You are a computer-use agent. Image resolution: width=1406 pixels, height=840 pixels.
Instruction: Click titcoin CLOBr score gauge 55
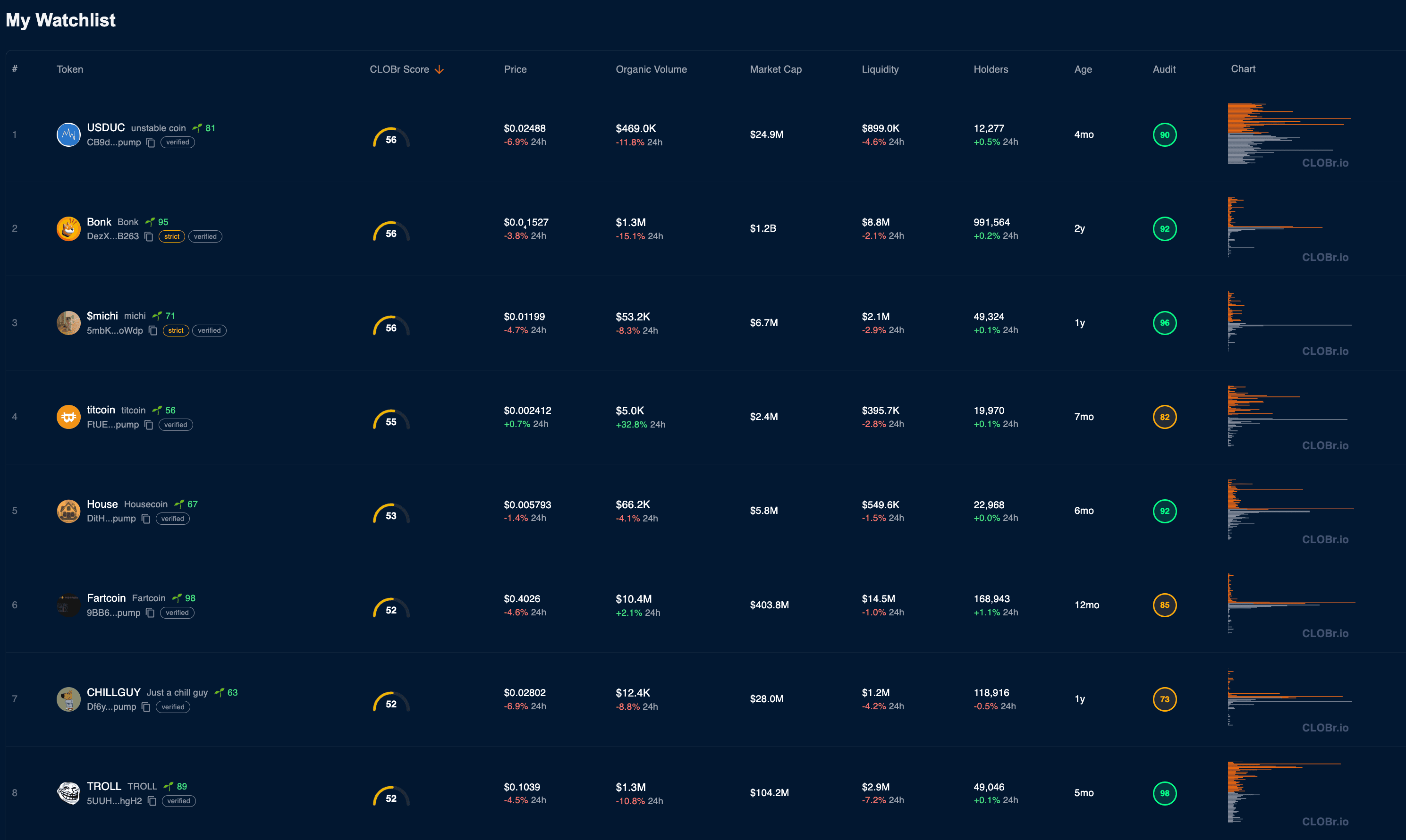pyautogui.click(x=391, y=420)
